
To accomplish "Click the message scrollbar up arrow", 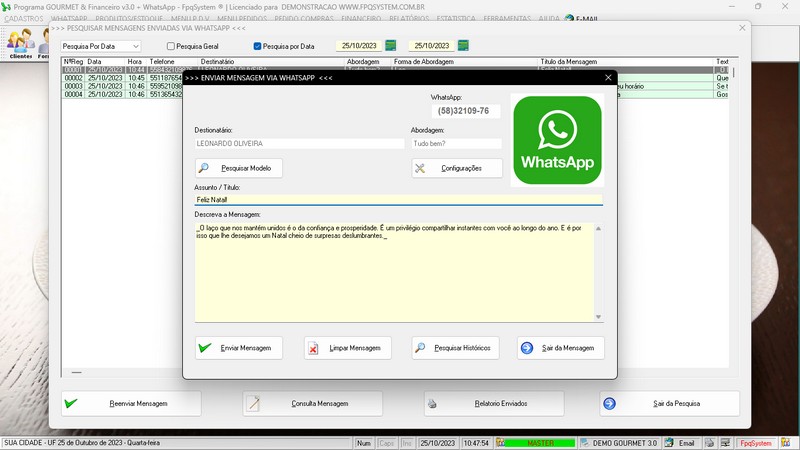I will 598,229.
